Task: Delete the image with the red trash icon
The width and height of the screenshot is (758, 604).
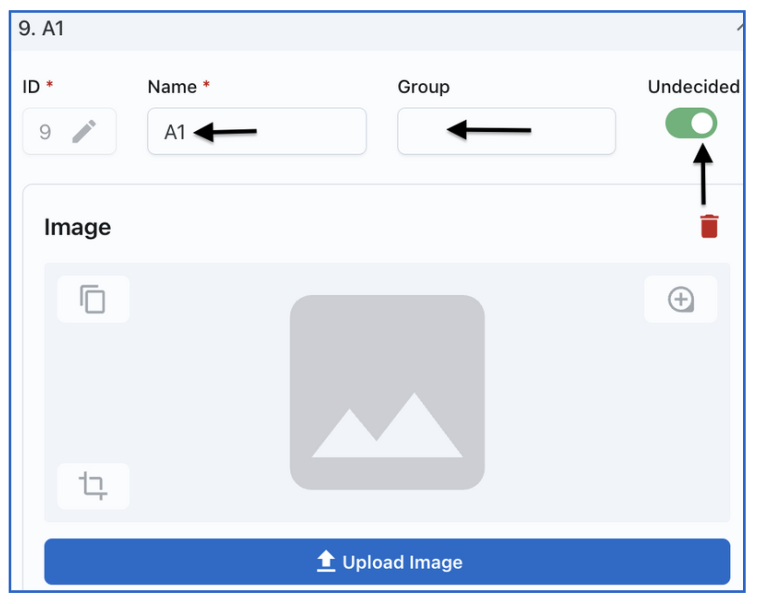Action: 709,226
